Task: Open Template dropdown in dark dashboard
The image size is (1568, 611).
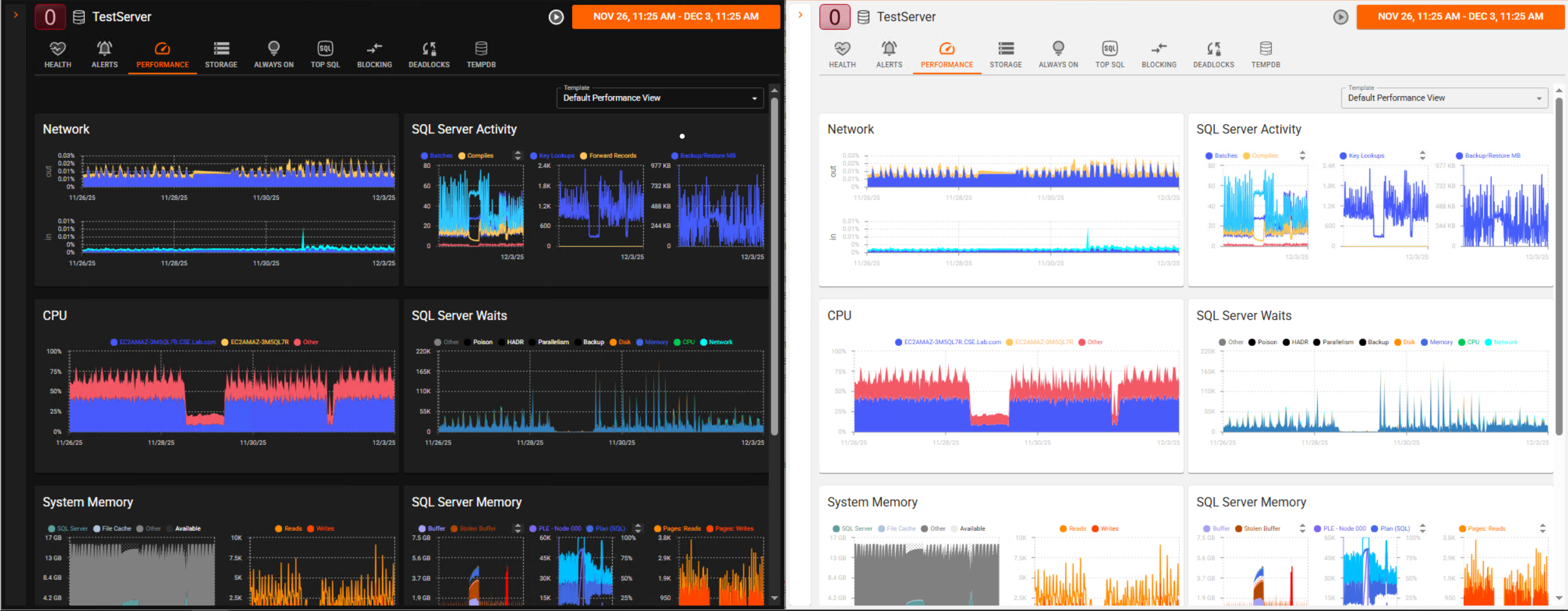Action: coord(660,98)
